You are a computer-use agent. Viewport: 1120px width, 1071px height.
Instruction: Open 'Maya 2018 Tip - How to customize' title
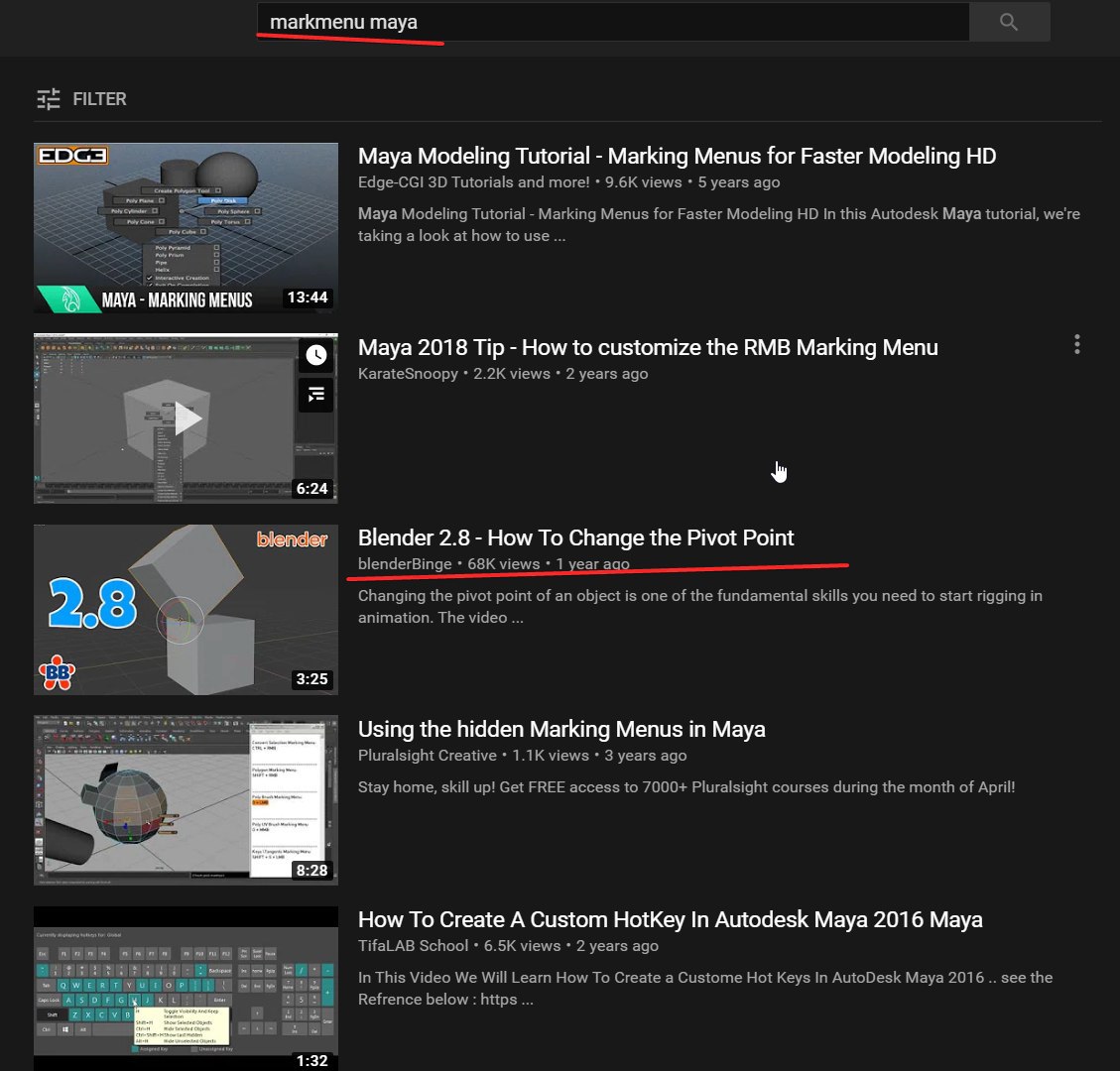pyautogui.click(x=648, y=347)
